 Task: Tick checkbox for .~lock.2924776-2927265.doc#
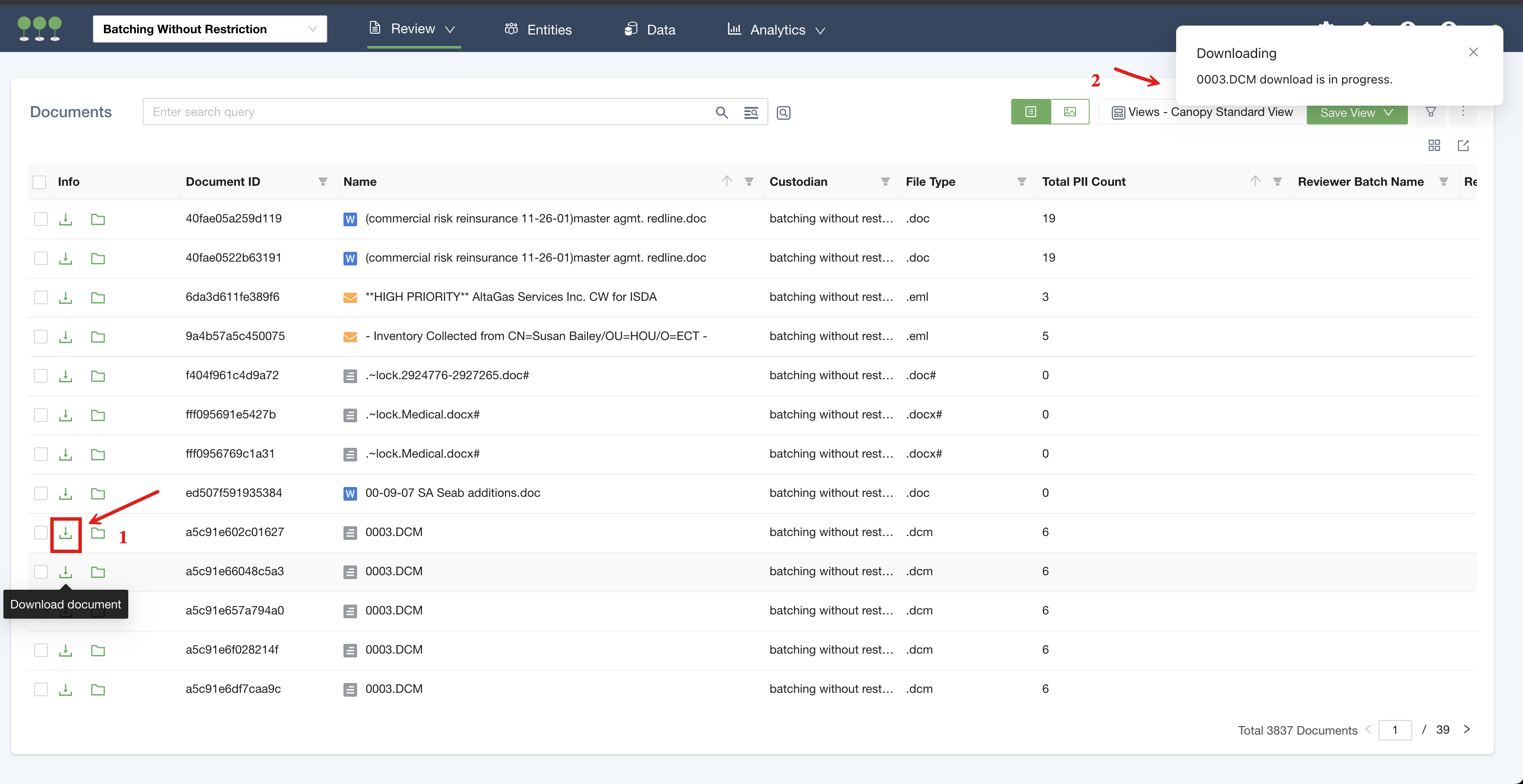tap(41, 376)
